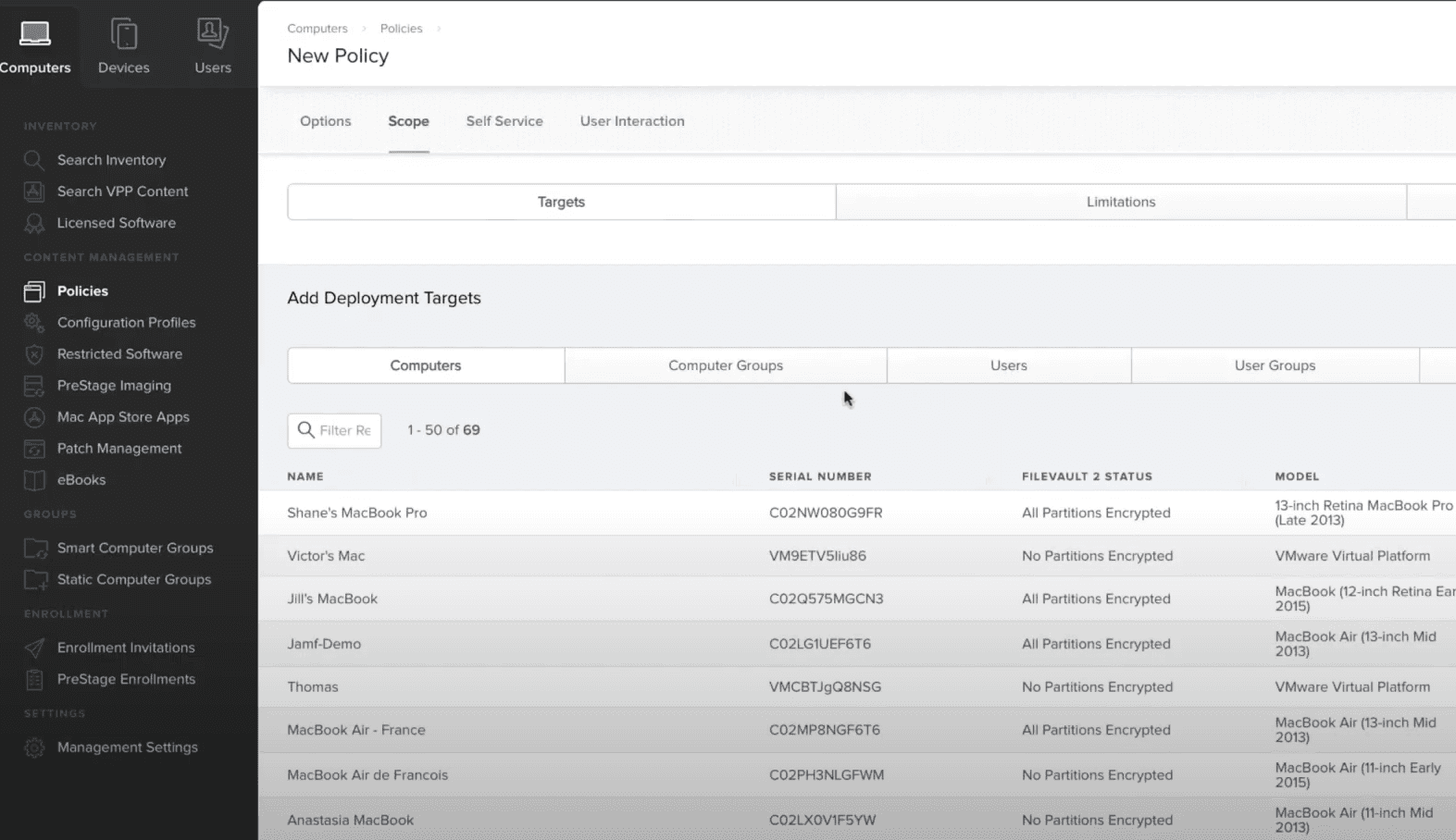This screenshot has height=840, width=1456.
Task: Click the Patch Management icon
Action: pos(34,449)
